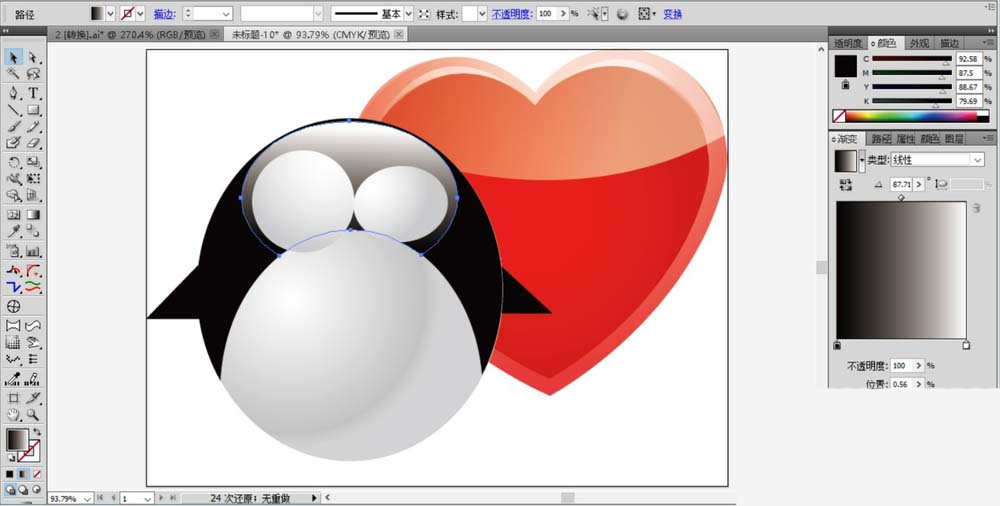Select the Paintbrush tool

point(13,127)
